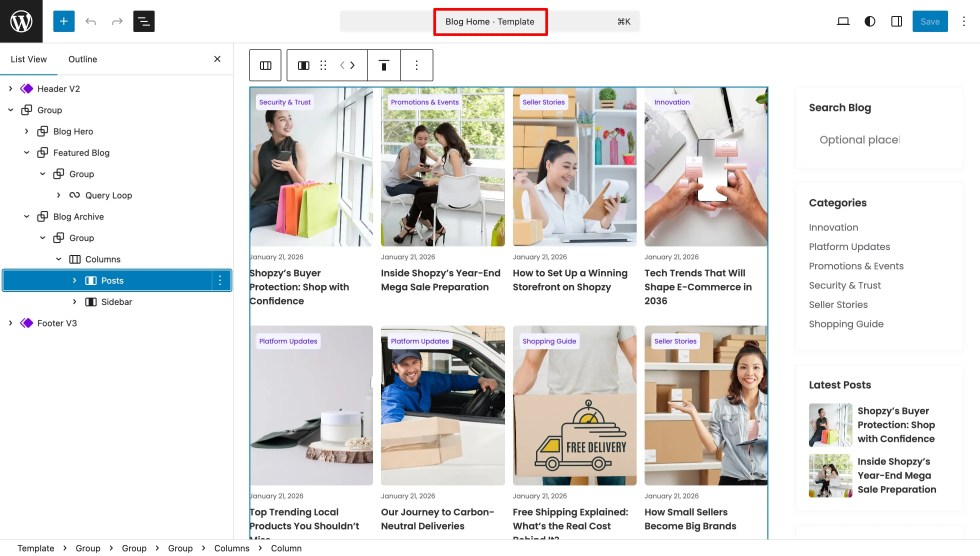The image size is (980, 556).
Task: Open the editor options three-dot menu
Action: (x=964, y=21)
